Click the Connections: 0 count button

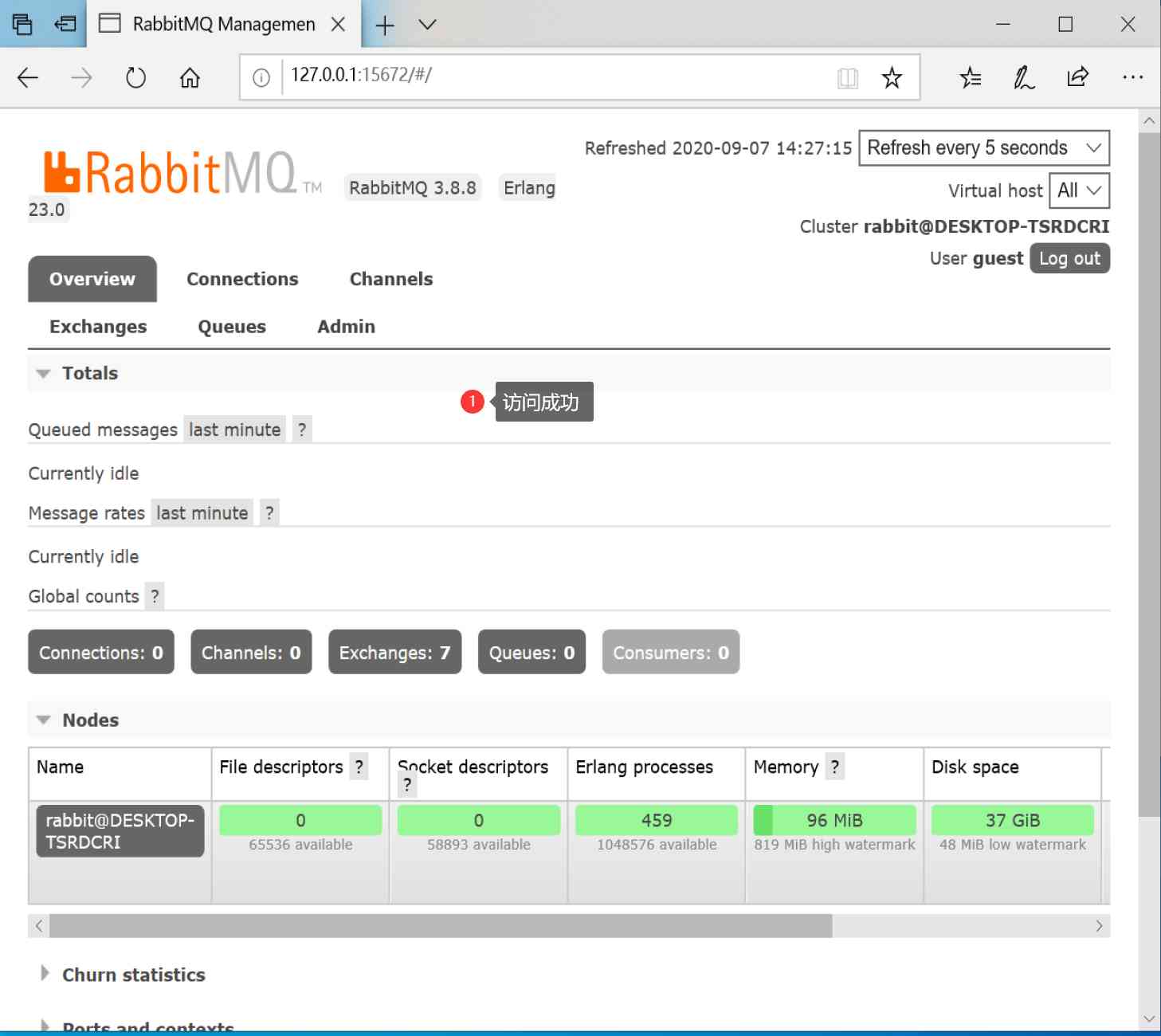tap(101, 653)
